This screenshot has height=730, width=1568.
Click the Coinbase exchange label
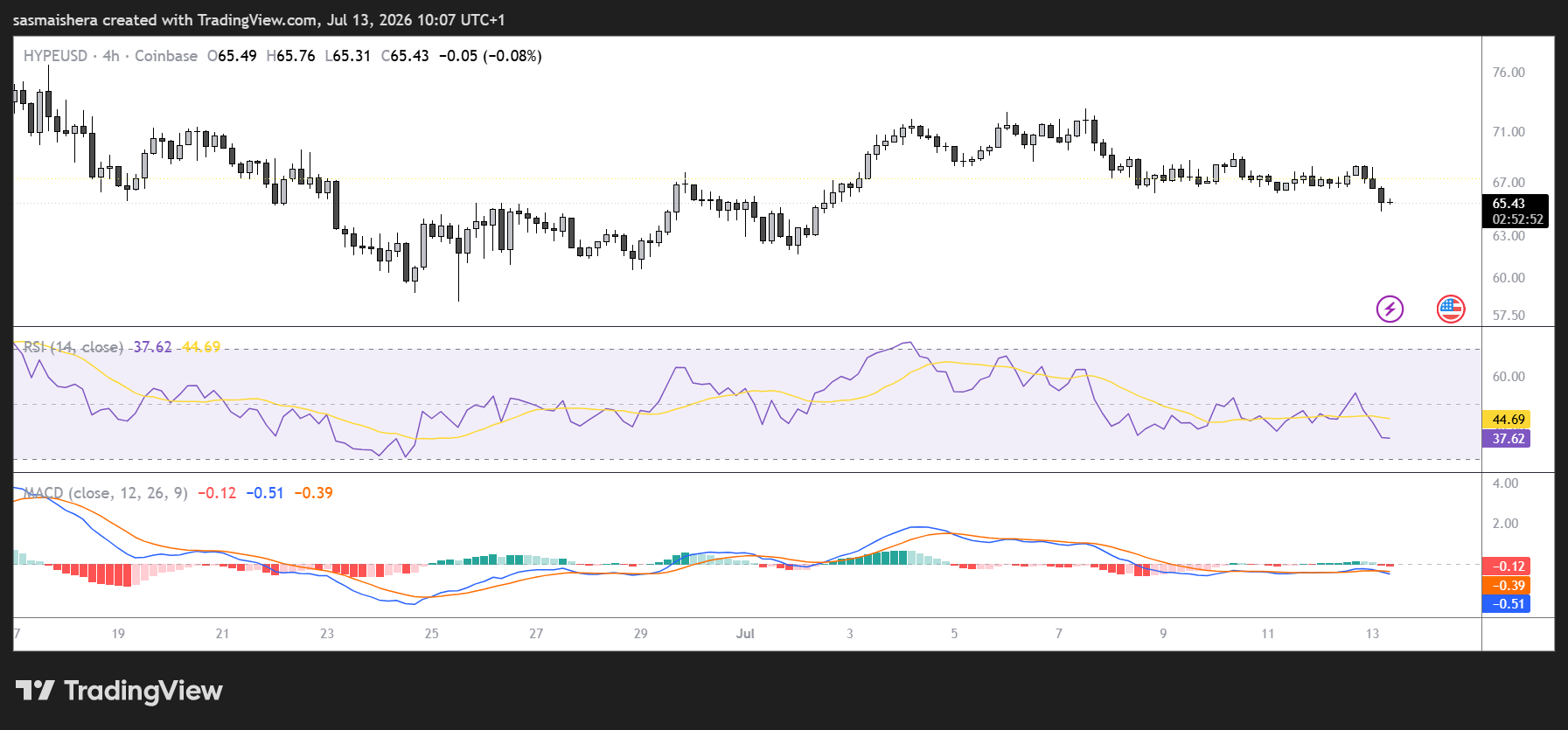[166, 56]
